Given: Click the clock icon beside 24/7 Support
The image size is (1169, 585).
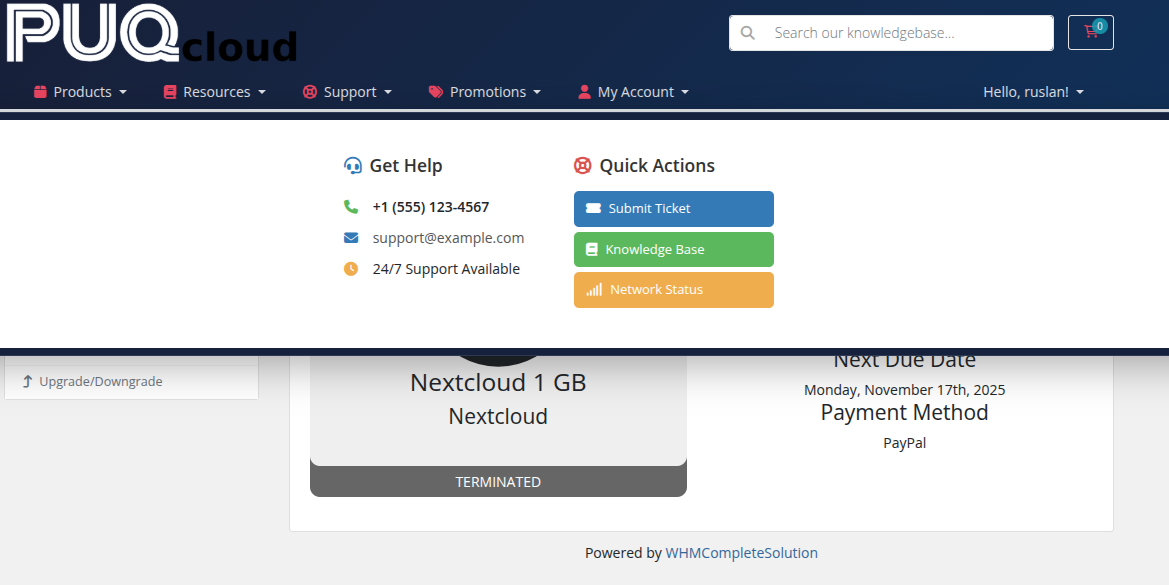Looking at the screenshot, I should pyautogui.click(x=351, y=269).
